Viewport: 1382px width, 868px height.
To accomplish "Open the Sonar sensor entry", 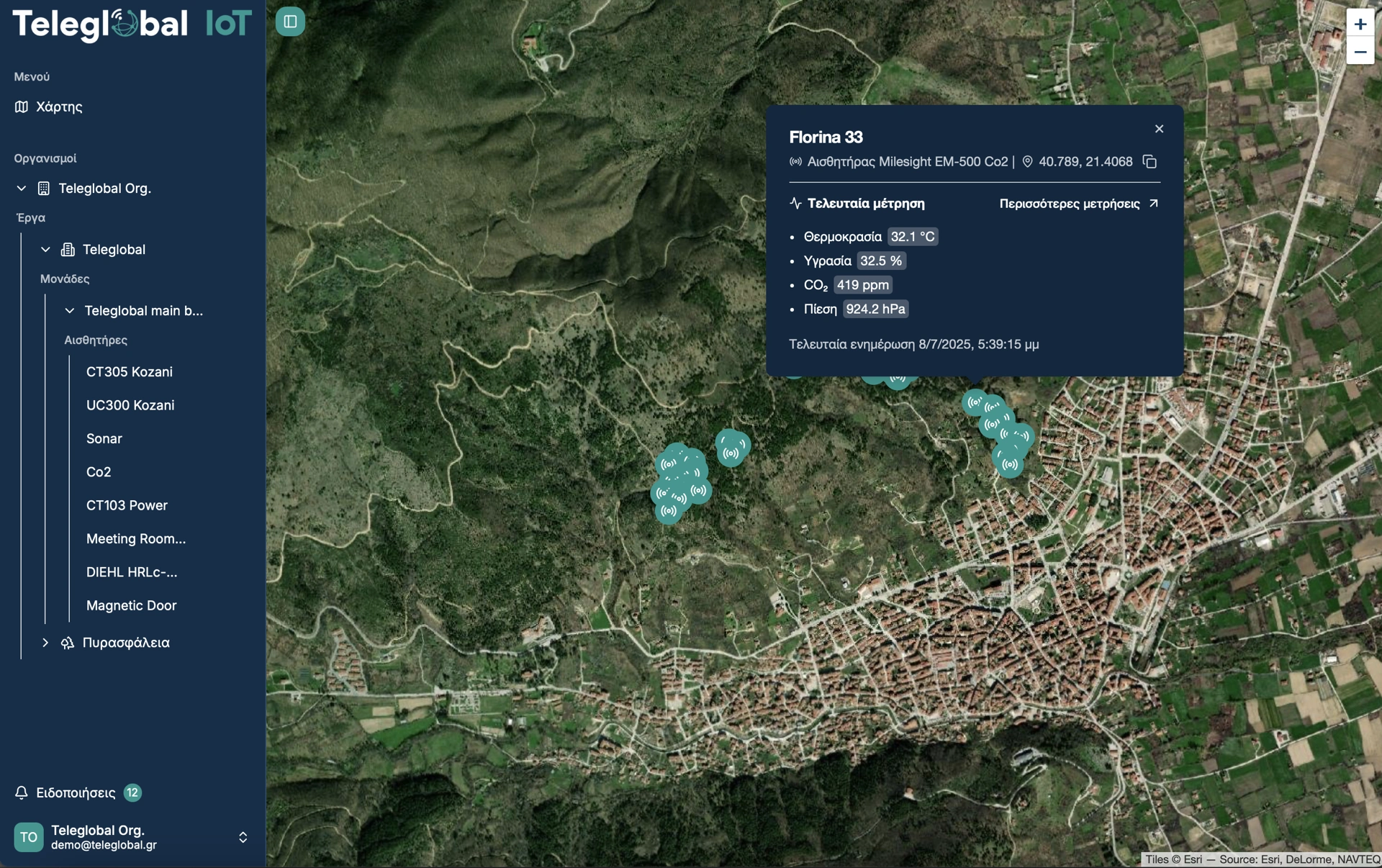I will pyautogui.click(x=104, y=438).
